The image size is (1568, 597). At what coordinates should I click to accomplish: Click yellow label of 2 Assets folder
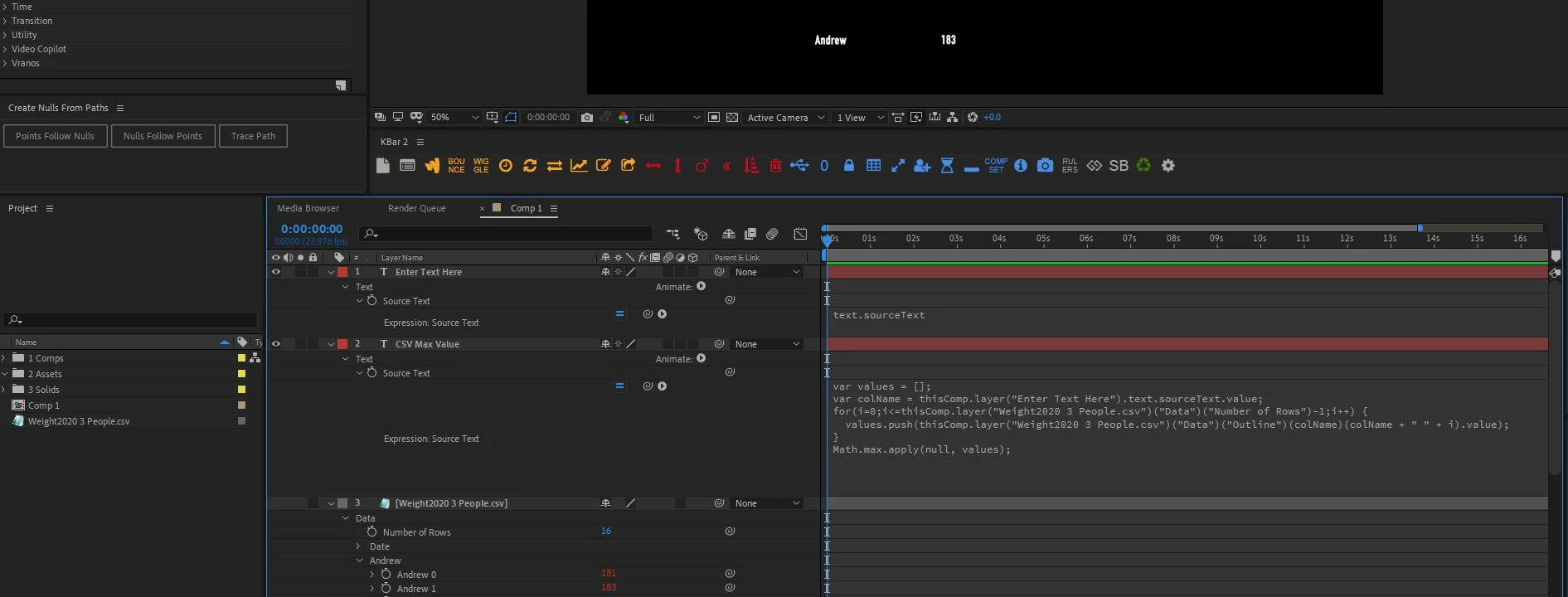coord(241,374)
